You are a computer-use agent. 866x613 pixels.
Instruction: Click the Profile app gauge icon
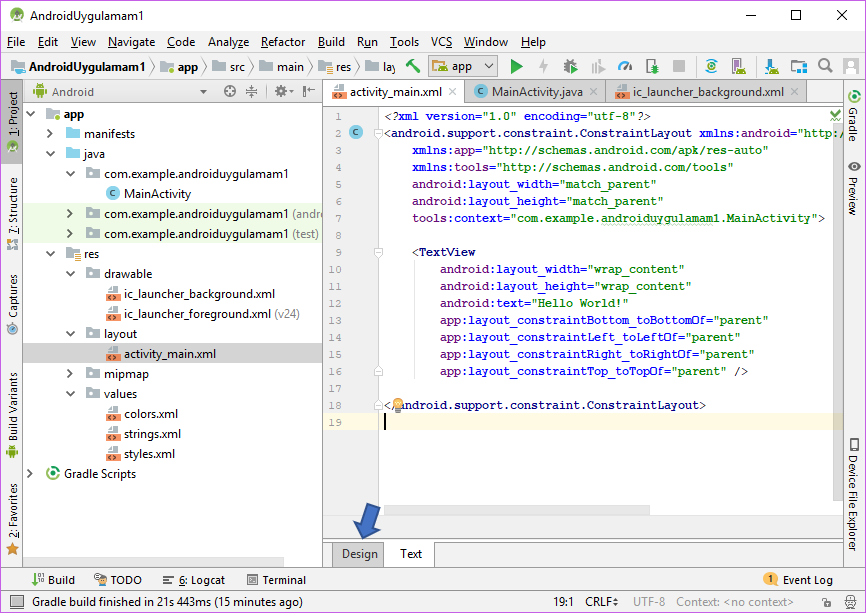pyautogui.click(x=625, y=67)
